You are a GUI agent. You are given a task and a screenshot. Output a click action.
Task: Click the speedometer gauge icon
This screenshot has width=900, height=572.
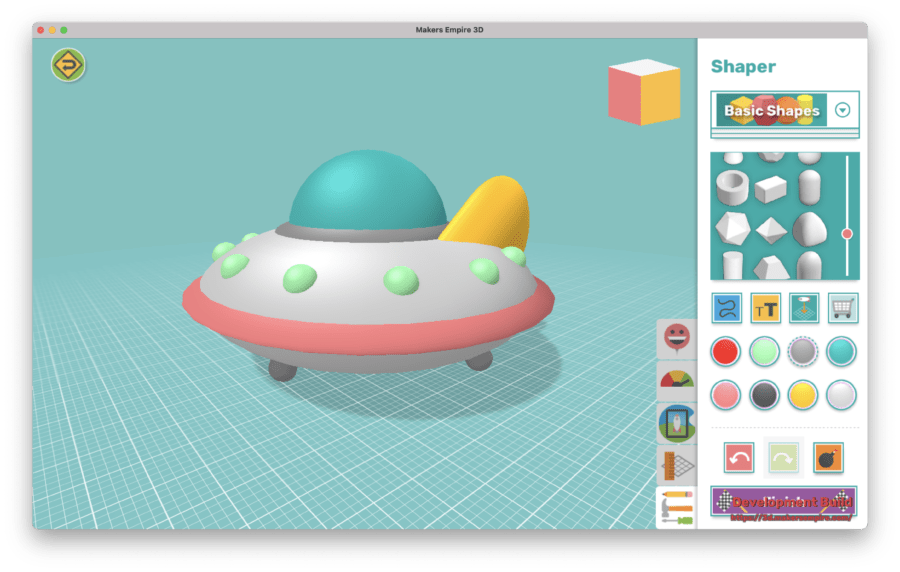pyautogui.click(x=677, y=381)
